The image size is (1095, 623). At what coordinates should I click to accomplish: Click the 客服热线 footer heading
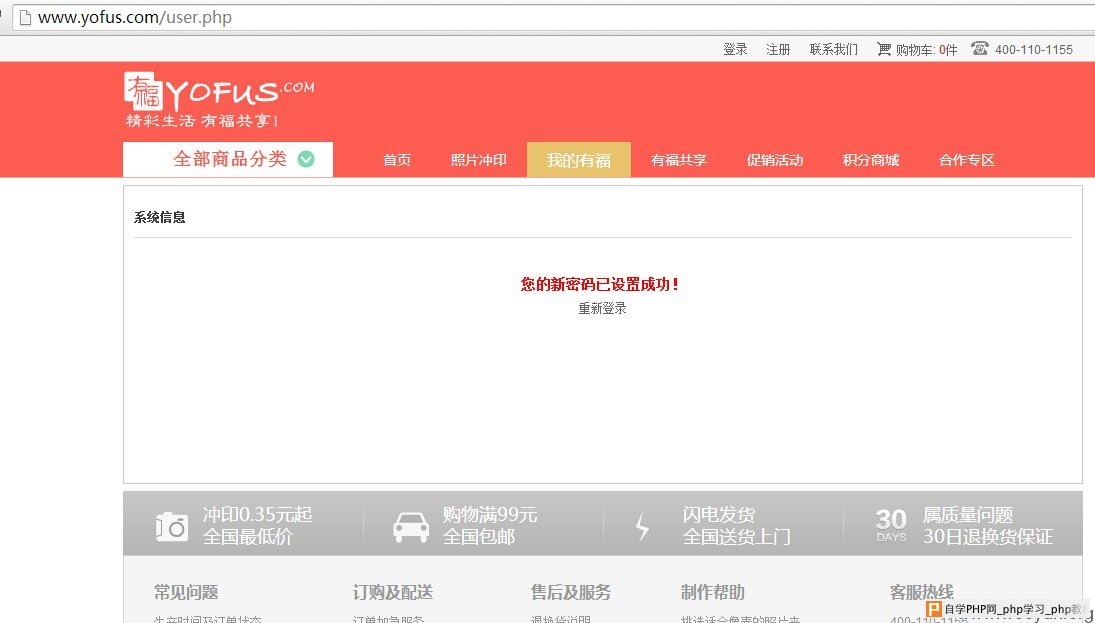tap(921, 592)
